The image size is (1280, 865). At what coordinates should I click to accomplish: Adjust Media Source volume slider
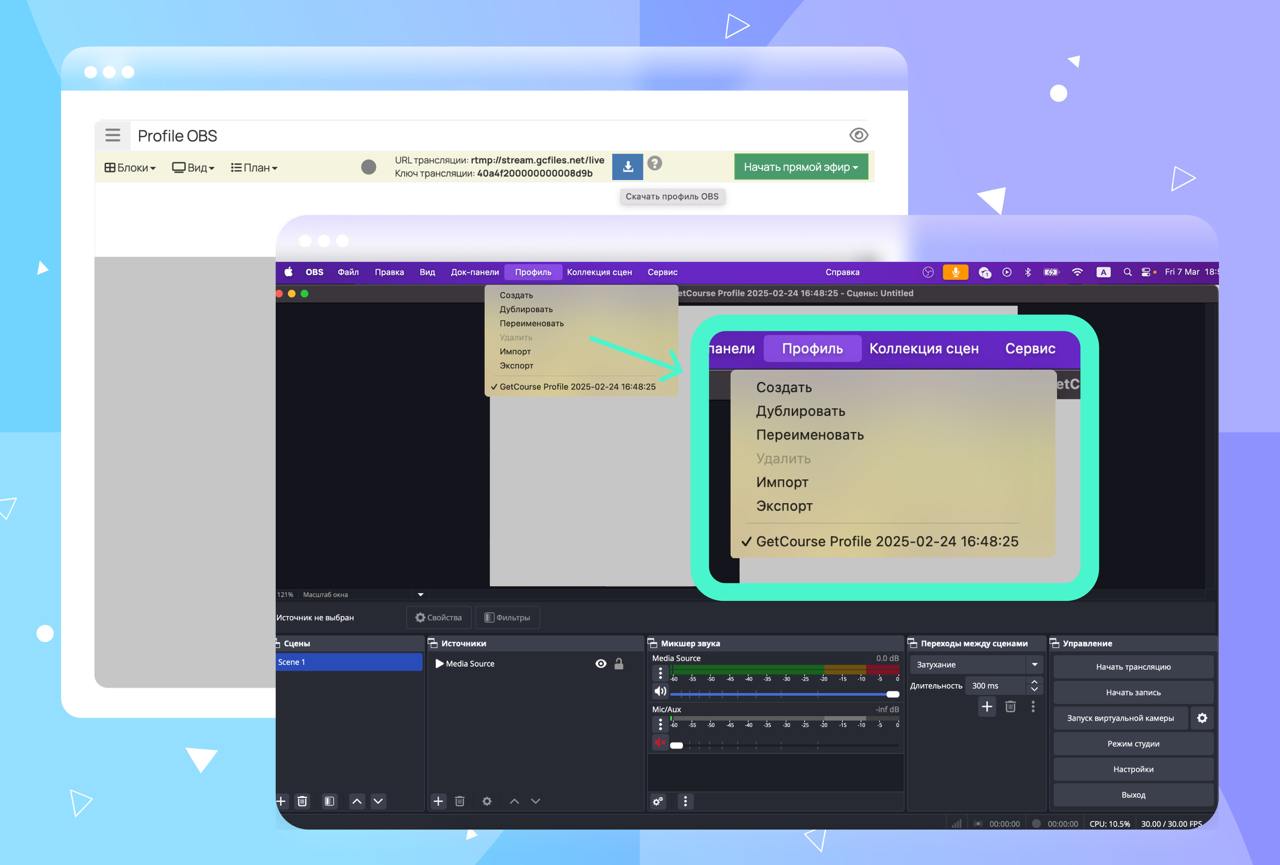785,693
